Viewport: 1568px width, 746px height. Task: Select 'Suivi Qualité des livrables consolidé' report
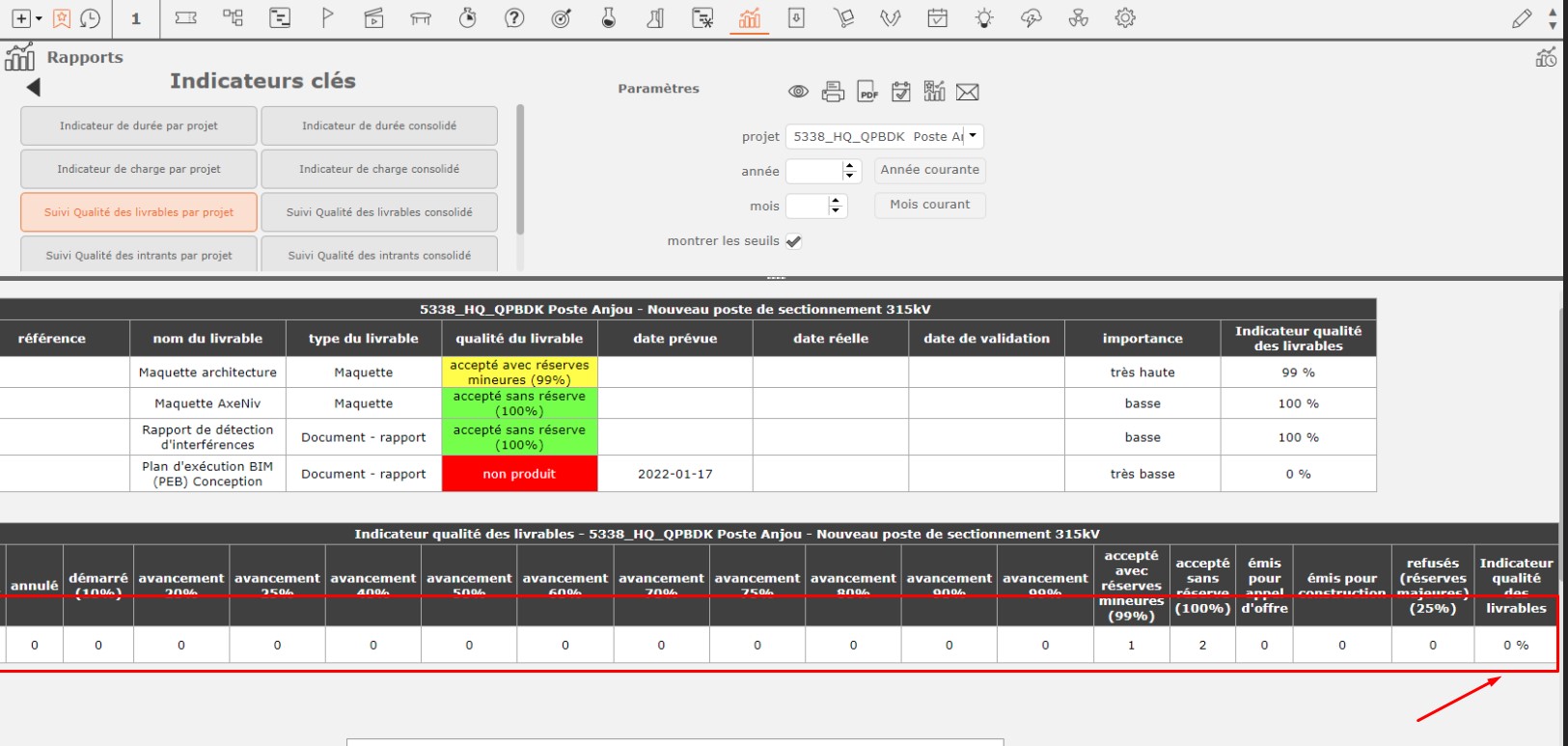point(379,212)
